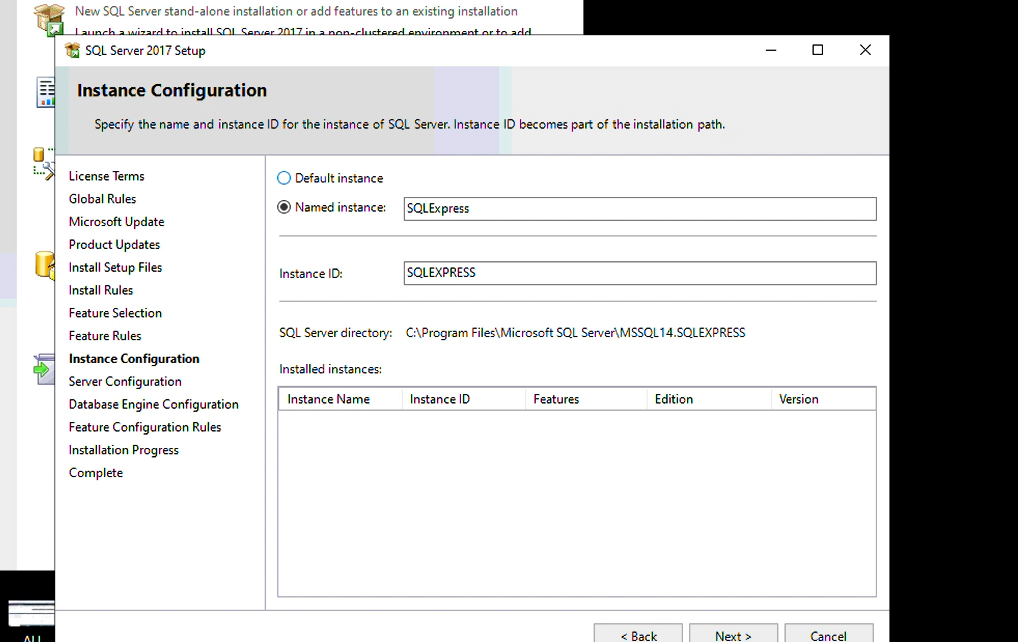Click the installation box icon in background window
This screenshot has height=642, width=1018.
tap(49, 18)
